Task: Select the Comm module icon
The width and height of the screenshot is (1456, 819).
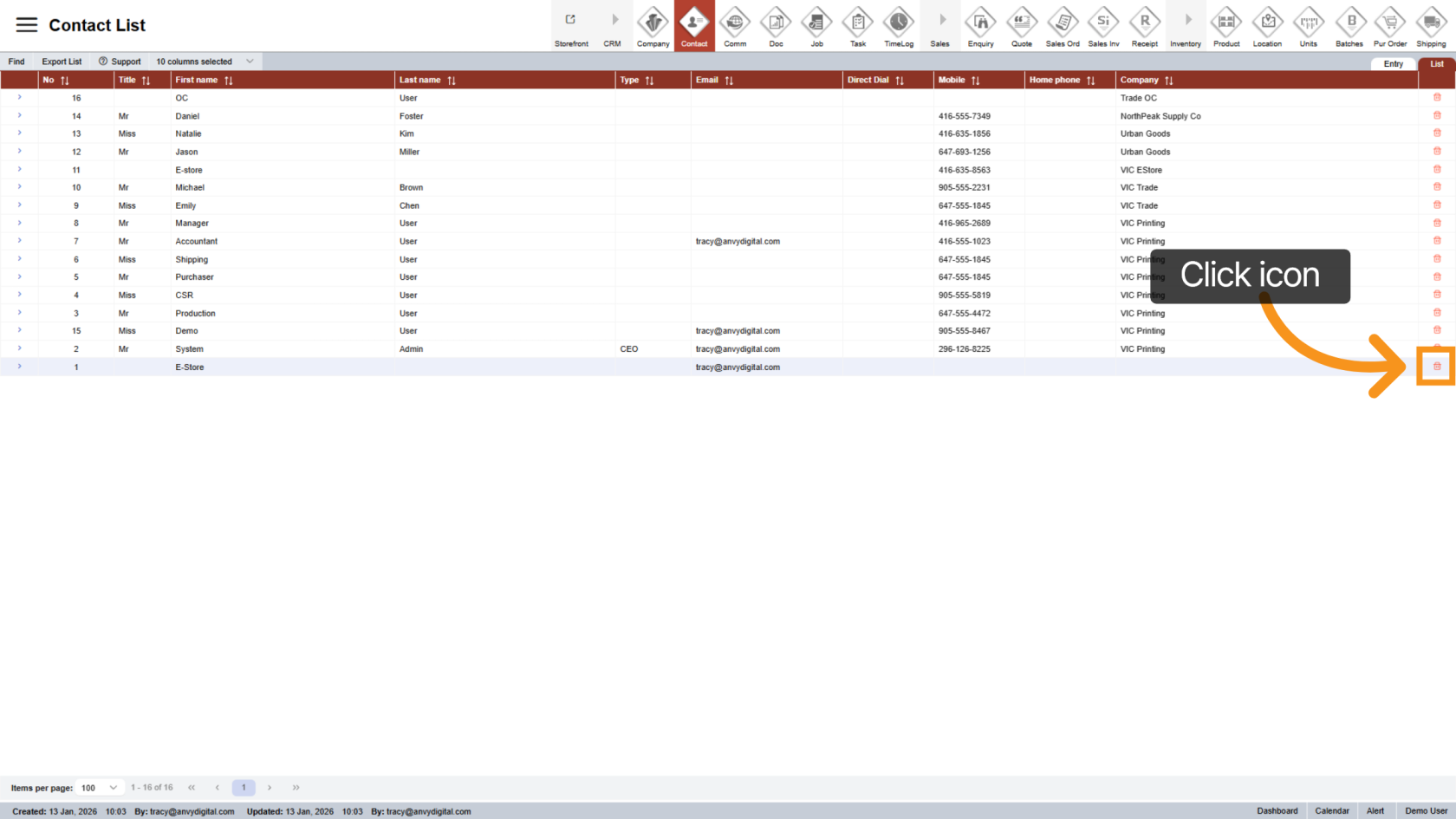Action: [735, 25]
